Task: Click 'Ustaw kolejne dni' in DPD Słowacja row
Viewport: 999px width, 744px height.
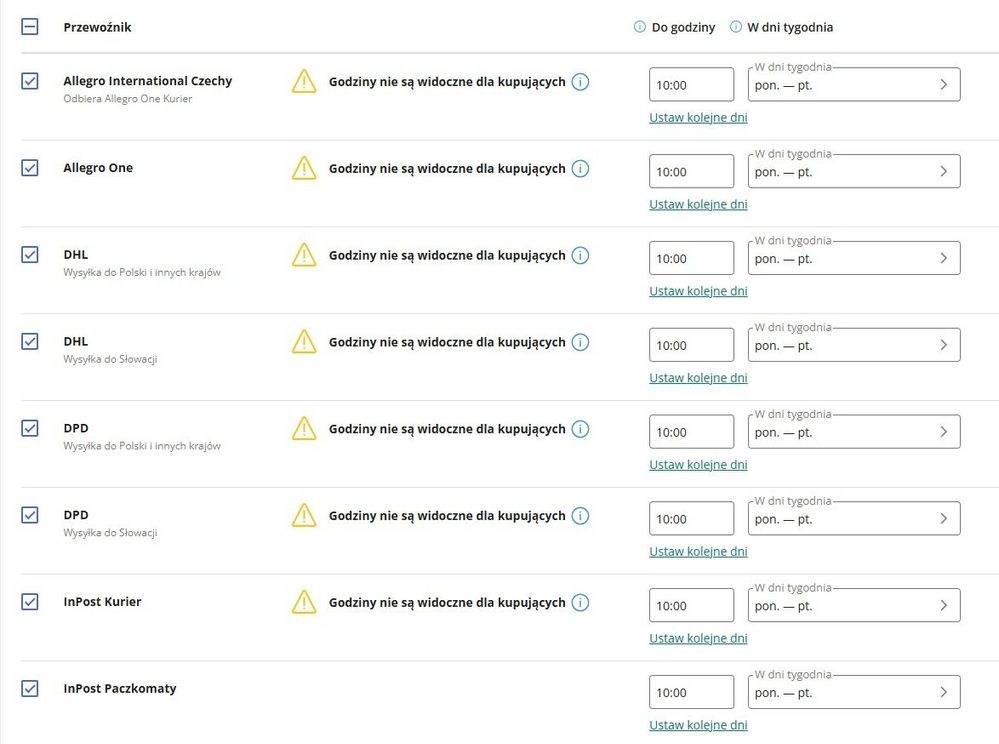Action: 698,551
